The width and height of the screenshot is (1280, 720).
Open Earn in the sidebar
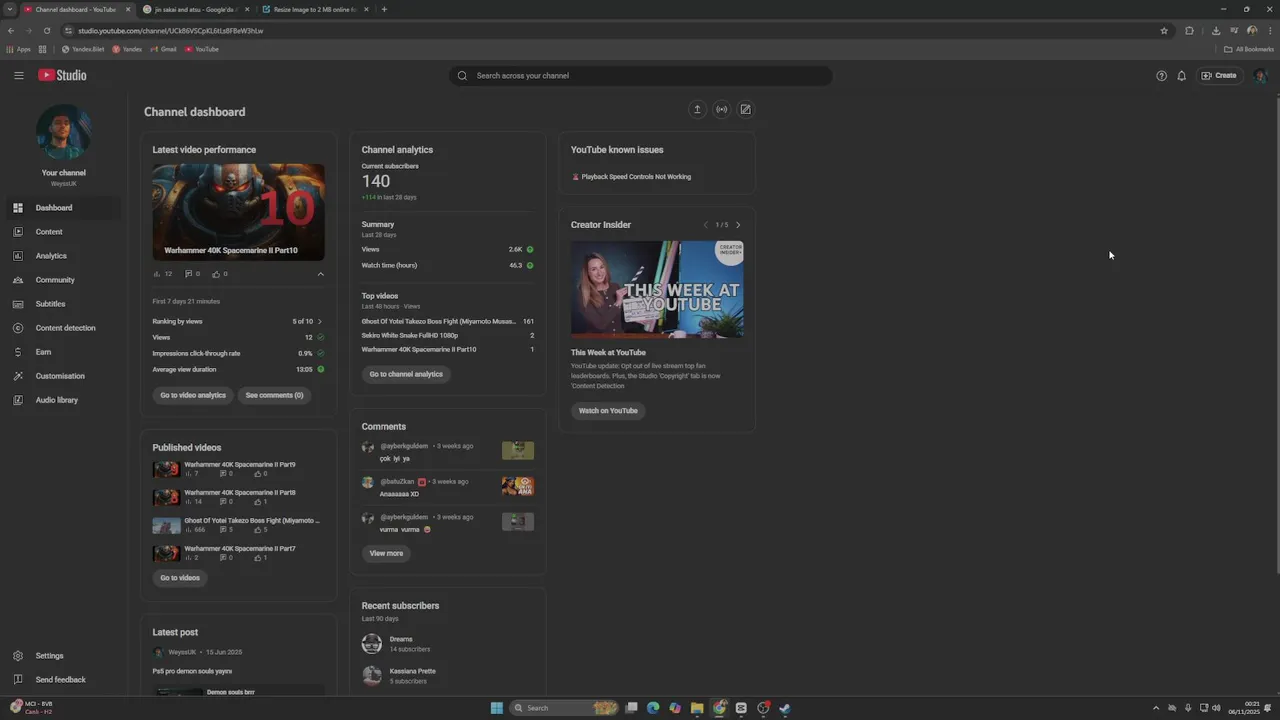62,352
